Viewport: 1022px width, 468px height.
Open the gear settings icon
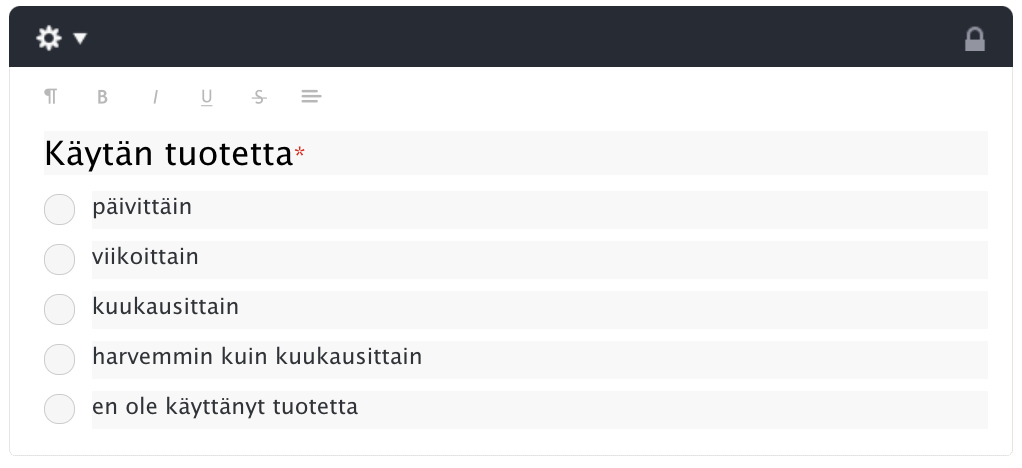coord(49,38)
